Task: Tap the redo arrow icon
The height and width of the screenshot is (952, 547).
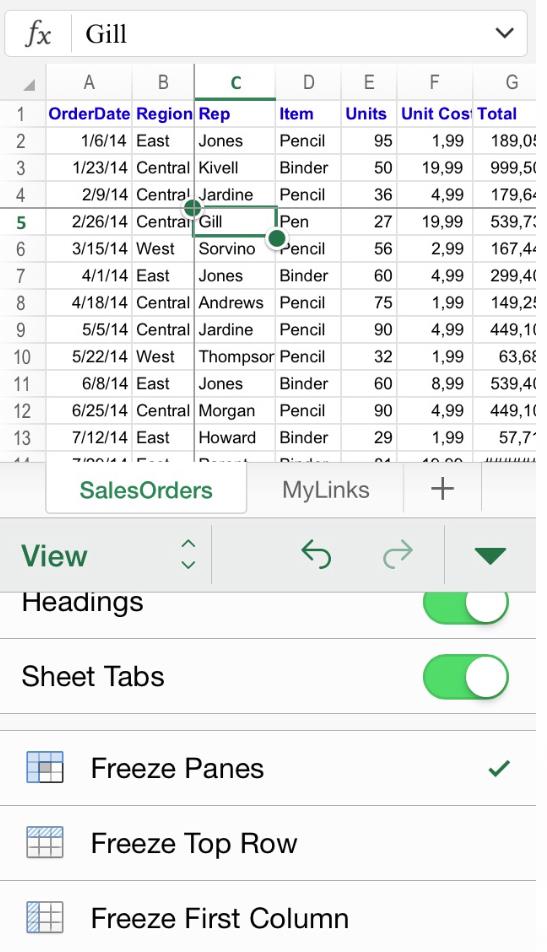Action: [x=398, y=554]
